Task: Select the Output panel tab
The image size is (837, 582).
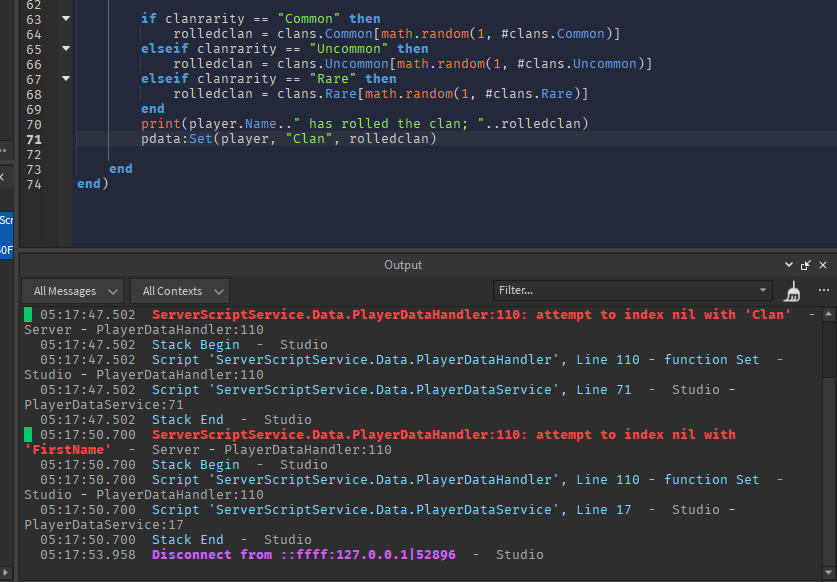Action: 402,264
